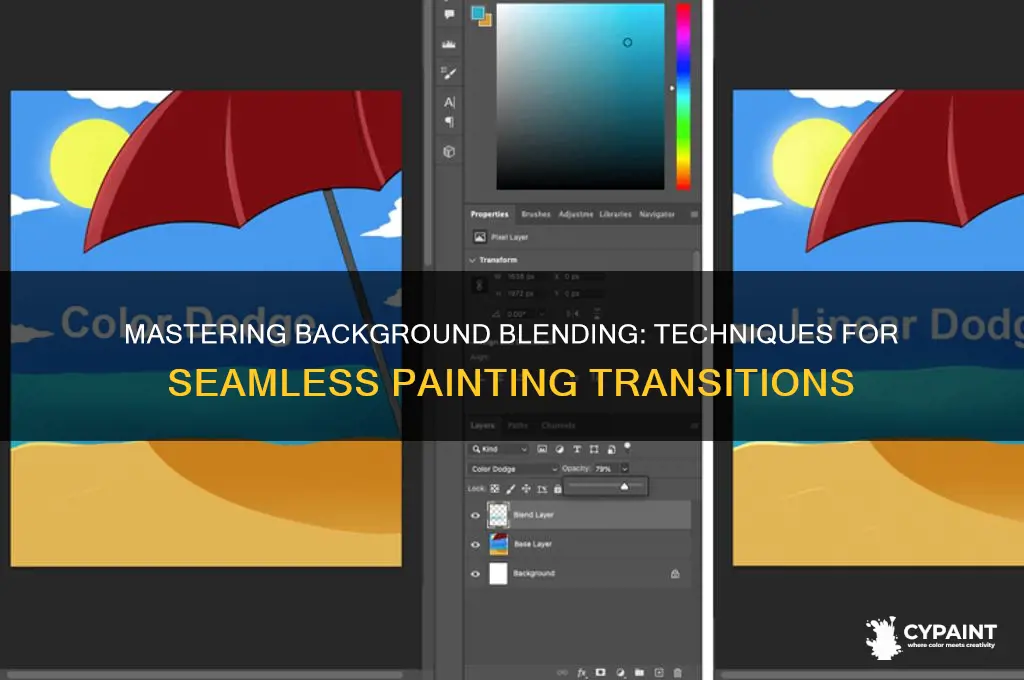This screenshot has height=680, width=1024.
Task: Filter layers by adjustment layers
Action: pos(559,449)
